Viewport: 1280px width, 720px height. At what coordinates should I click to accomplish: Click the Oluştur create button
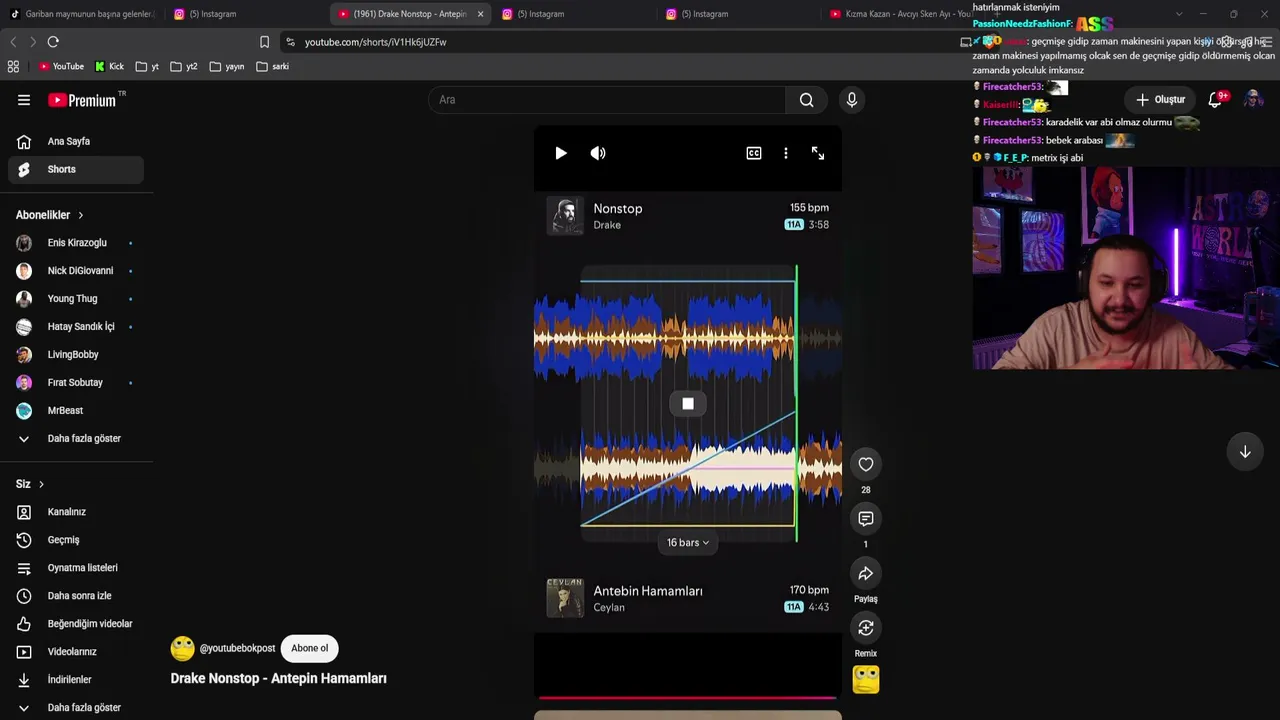pyautogui.click(x=1160, y=99)
